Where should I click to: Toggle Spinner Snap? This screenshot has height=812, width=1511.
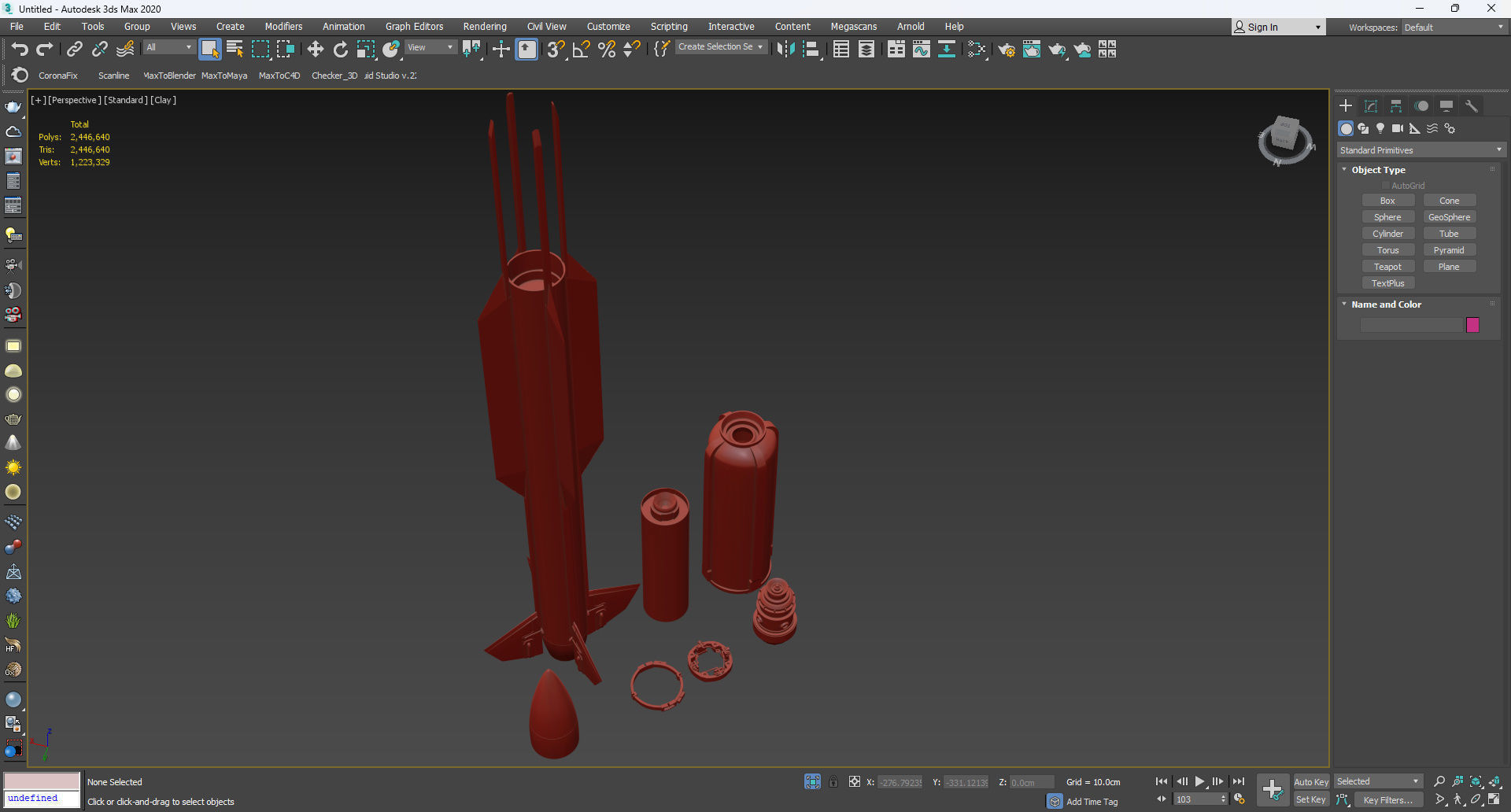(632, 50)
